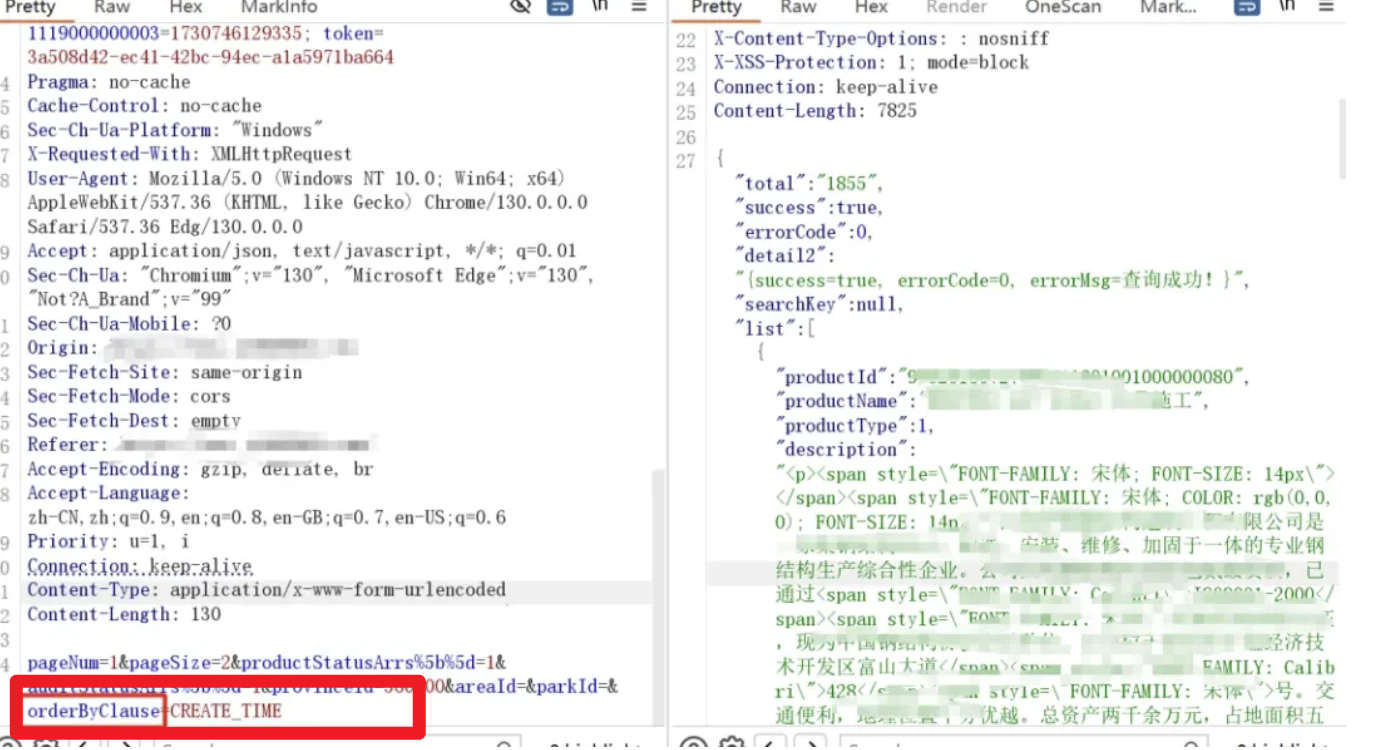This screenshot has height=750, width=1373.
Task: Click the token value 3a508d42-ec41-42bc-94ec-a1a5971ba664
Action: (210, 57)
